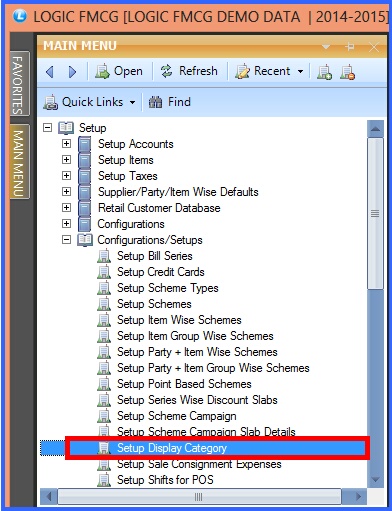Image resolution: width=392 pixels, height=511 pixels.
Task: Expand the Configurations node
Action: tap(67, 223)
